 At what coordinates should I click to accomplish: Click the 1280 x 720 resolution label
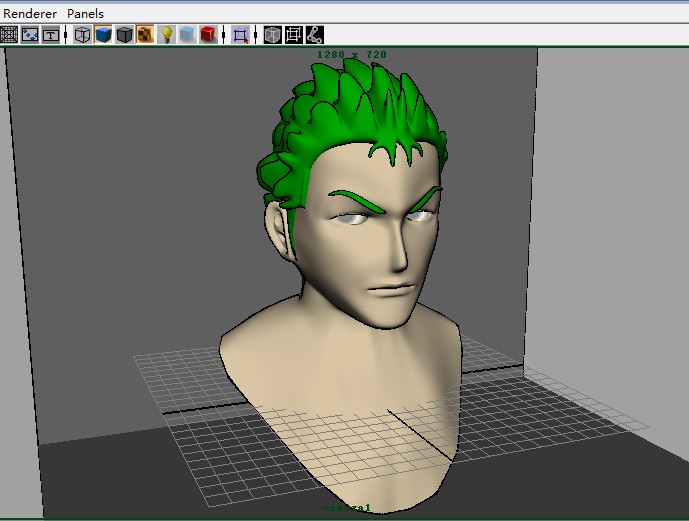point(352,54)
